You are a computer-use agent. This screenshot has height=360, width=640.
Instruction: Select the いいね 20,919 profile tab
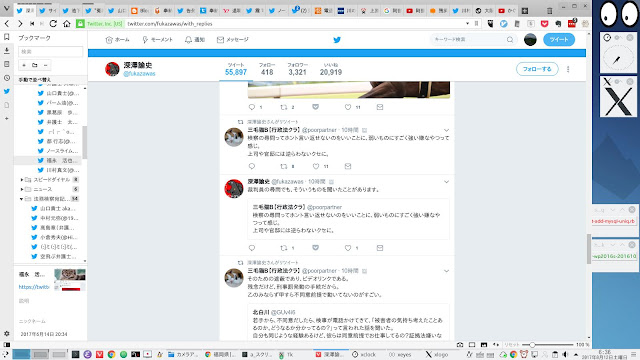[331, 69]
